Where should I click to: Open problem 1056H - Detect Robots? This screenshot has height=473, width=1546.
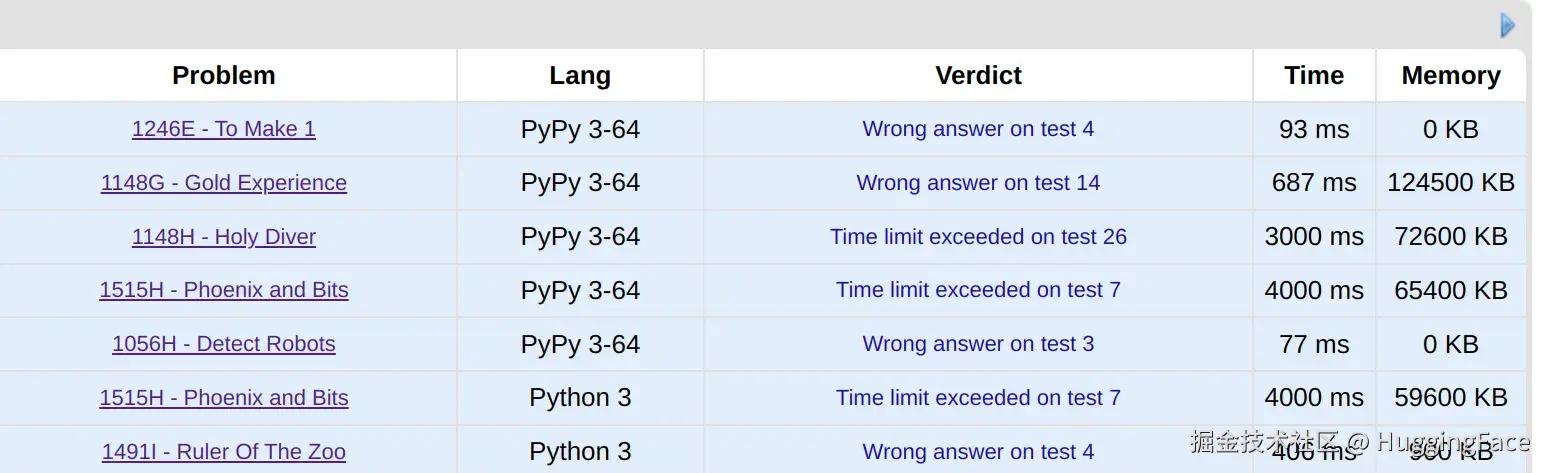[224, 344]
